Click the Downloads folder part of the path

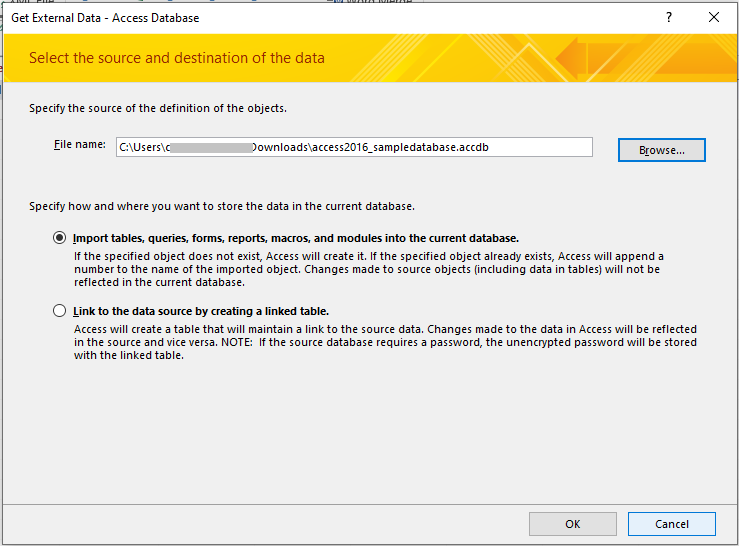click(279, 147)
